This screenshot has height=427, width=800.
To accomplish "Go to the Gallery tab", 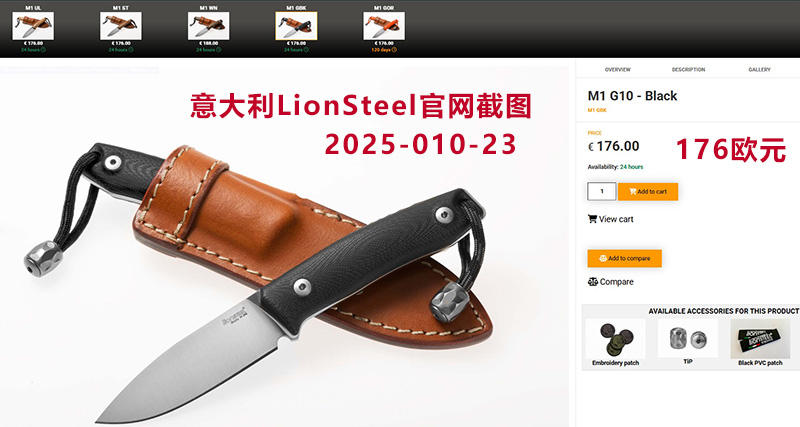I will pyautogui.click(x=759, y=69).
